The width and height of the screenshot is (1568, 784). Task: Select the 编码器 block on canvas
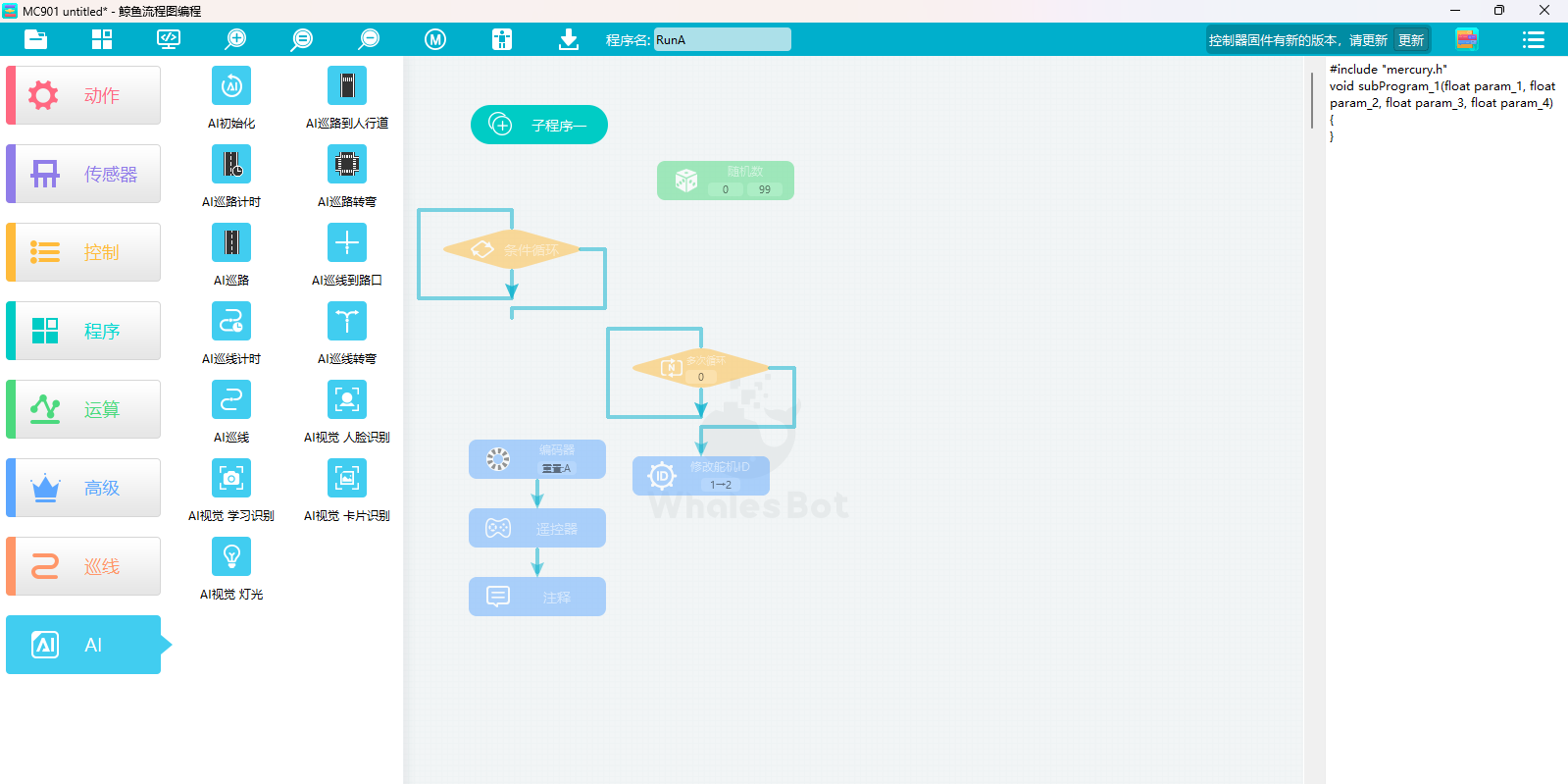point(537,459)
